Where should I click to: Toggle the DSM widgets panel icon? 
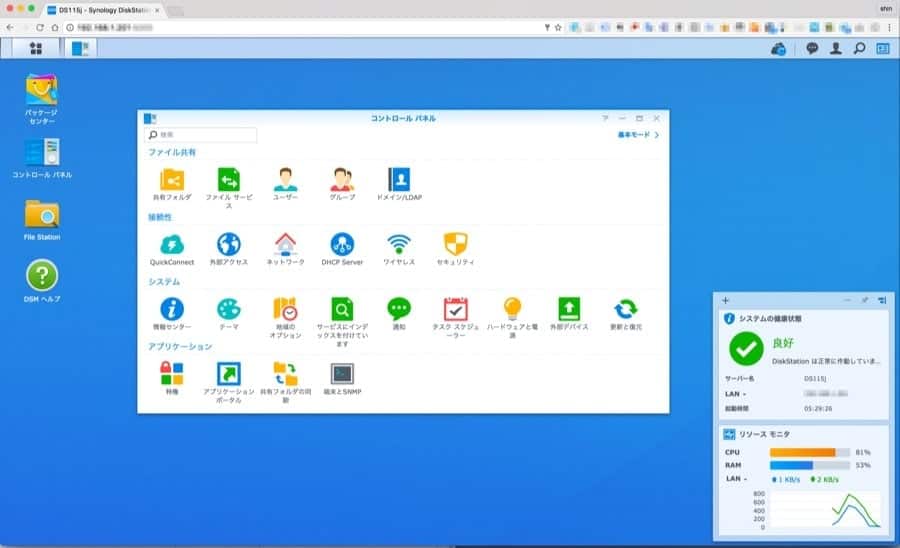pyautogui.click(x=883, y=49)
